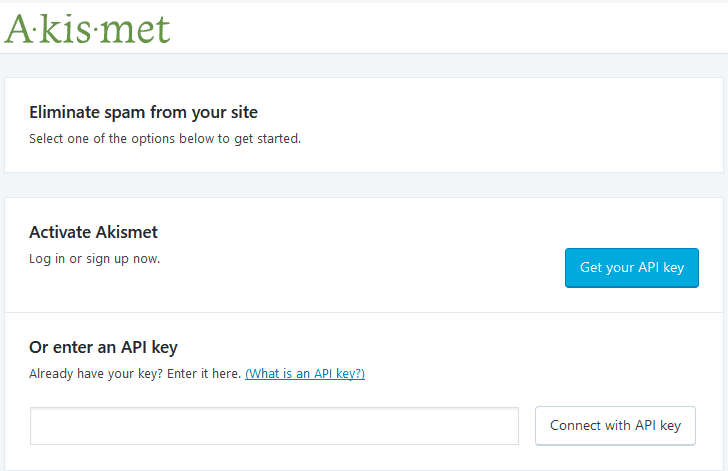Click the Select one of the options text

point(165,139)
